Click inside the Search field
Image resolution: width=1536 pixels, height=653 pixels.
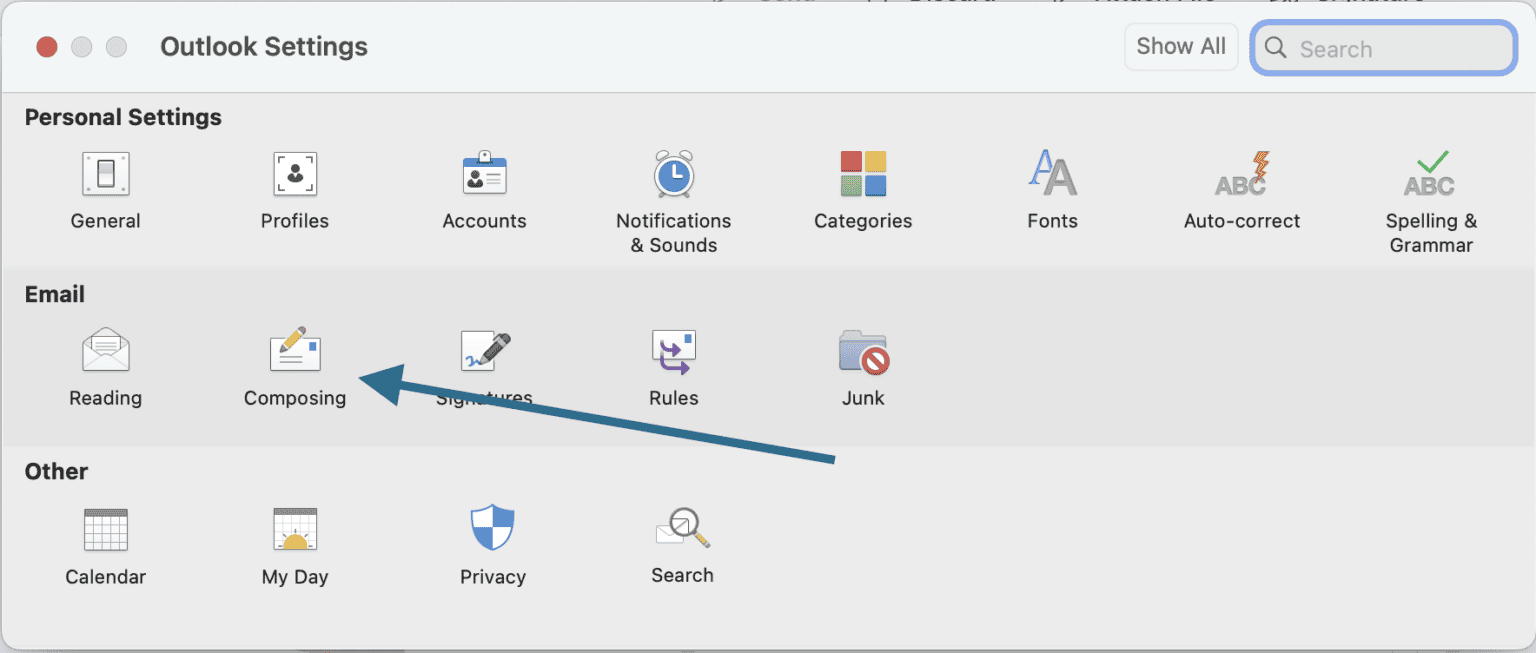tap(1390, 48)
